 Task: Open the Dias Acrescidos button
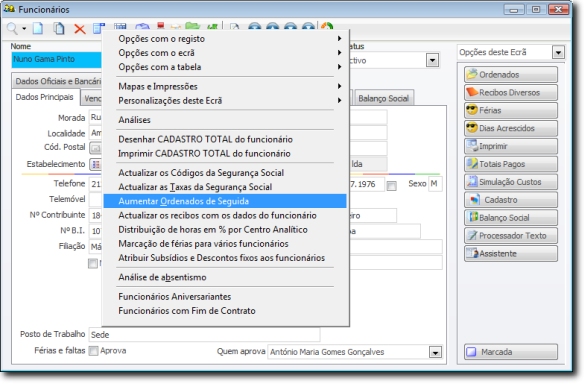tap(511, 128)
